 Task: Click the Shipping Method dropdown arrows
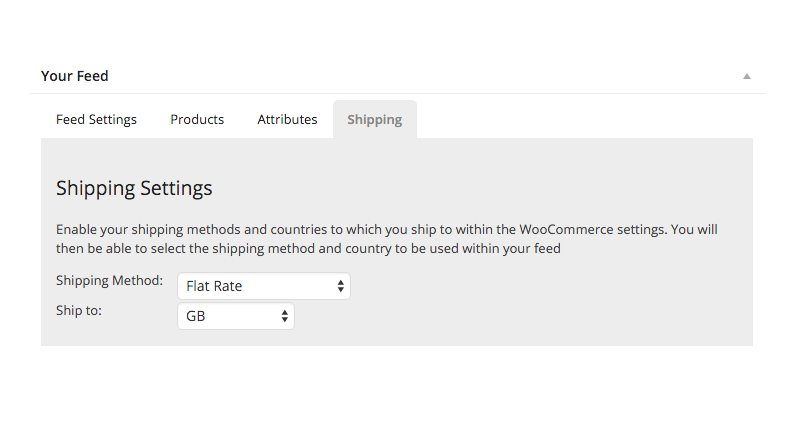tap(341, 286)
